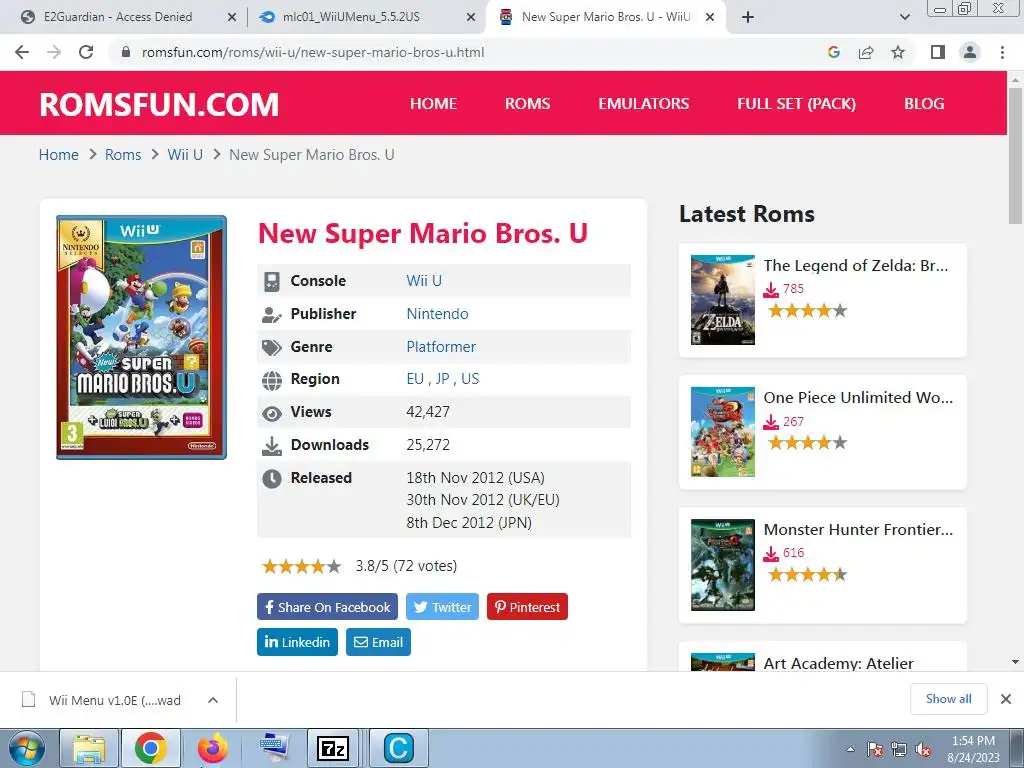The height and width of the screenshot is (768, 1024).
Task: Click the Linkedin share button
Action: 297,642
